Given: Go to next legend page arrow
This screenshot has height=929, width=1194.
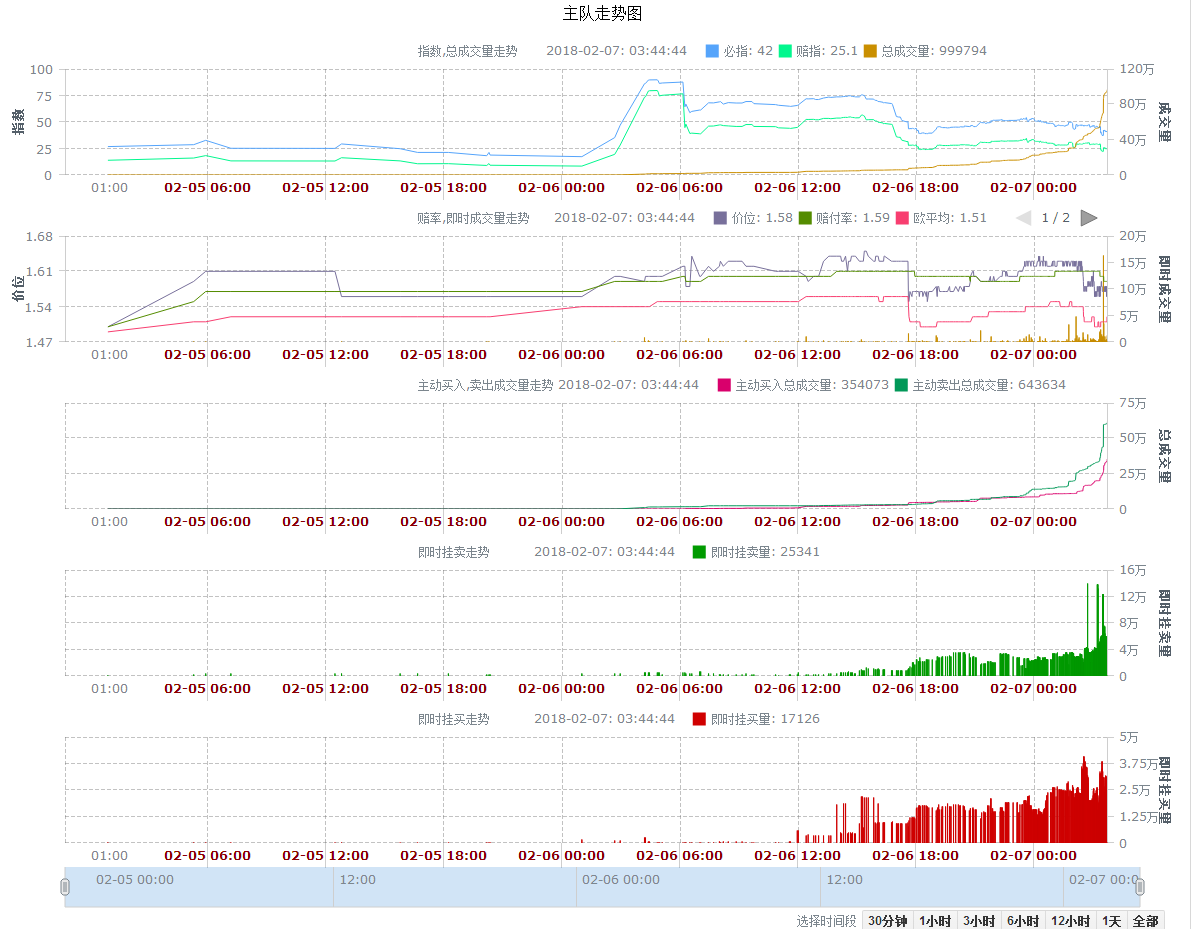Looking at the screenshot, I should 1089,218.
